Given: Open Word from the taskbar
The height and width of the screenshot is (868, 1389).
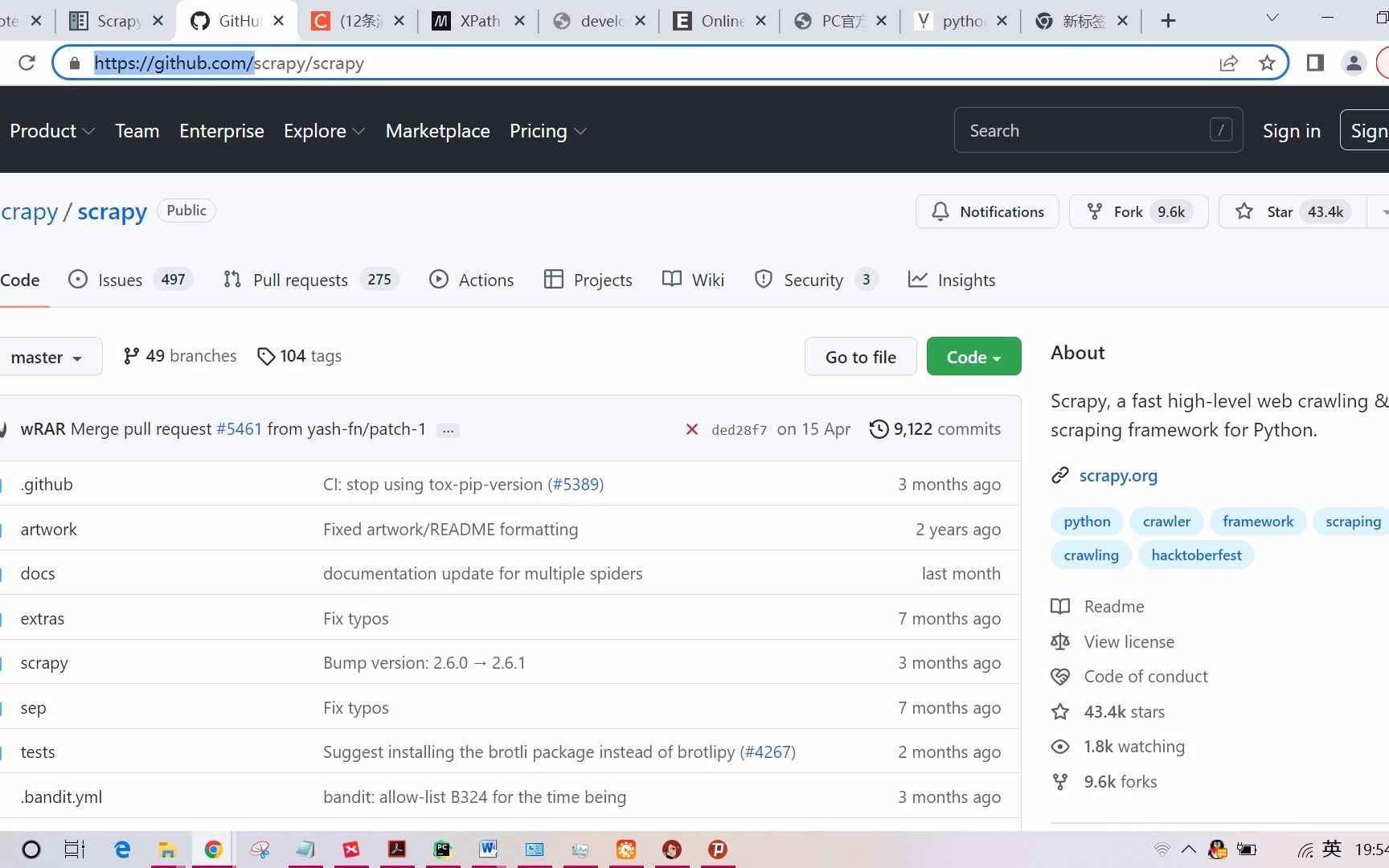Looking at the screenshot, I should 488,850.
